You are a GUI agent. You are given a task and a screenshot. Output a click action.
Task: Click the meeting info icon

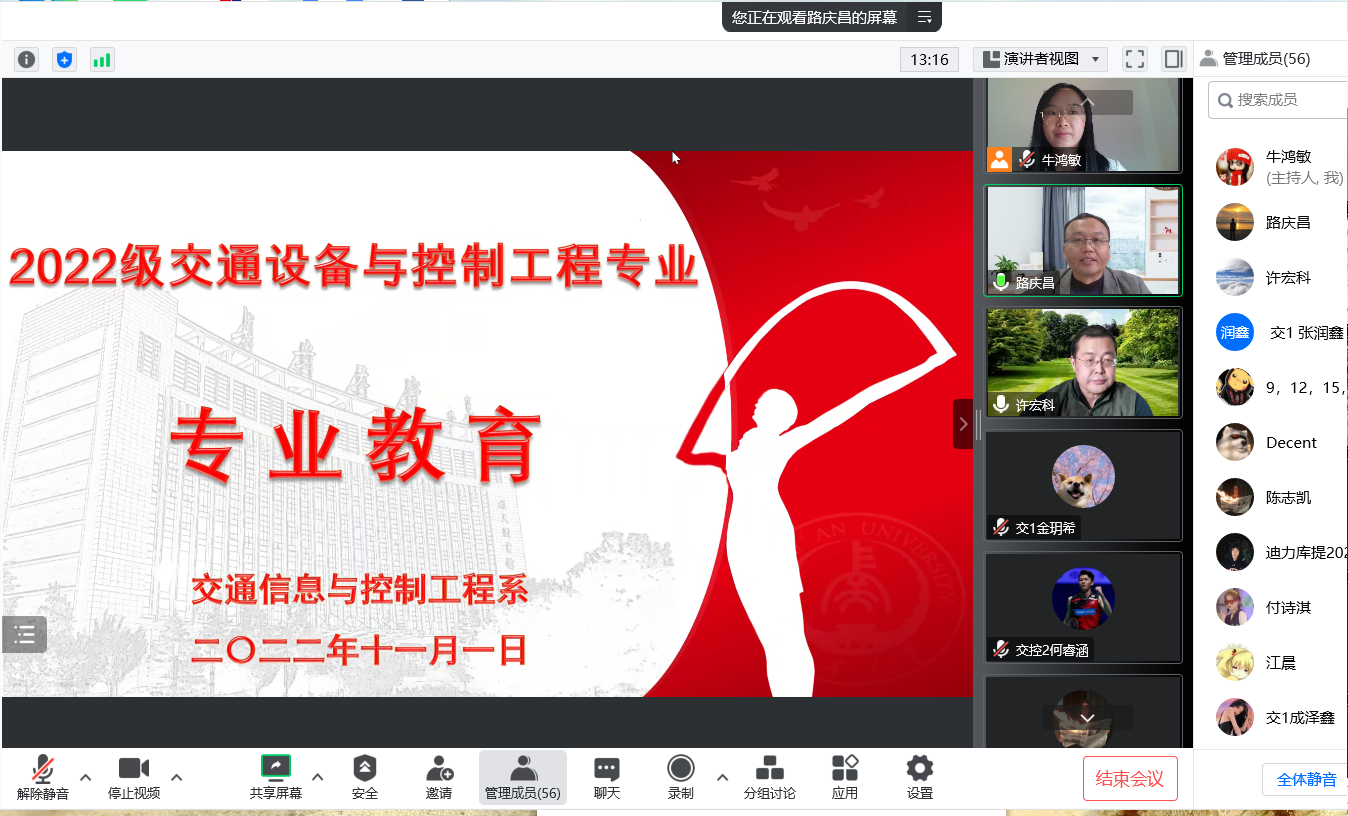(26, 60)
